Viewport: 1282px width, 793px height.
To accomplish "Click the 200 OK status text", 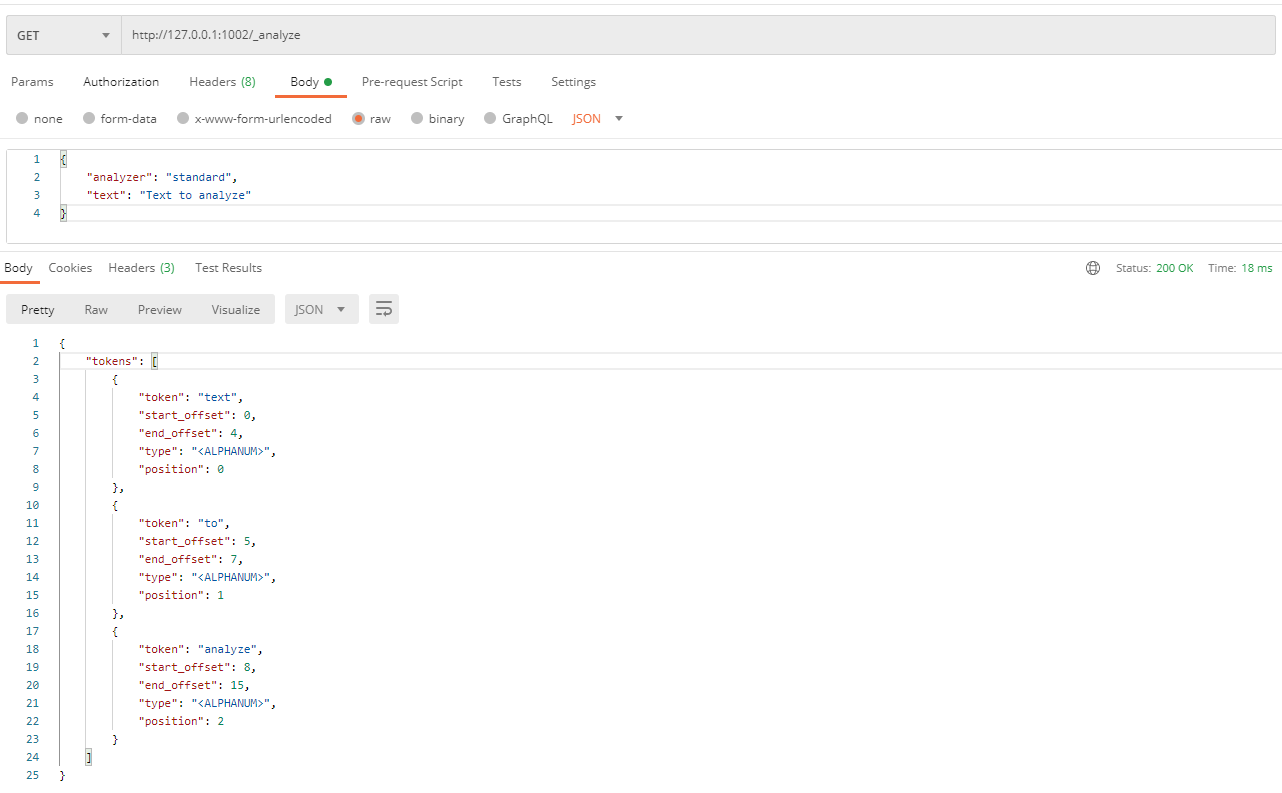I will (x=1175, y=268).
